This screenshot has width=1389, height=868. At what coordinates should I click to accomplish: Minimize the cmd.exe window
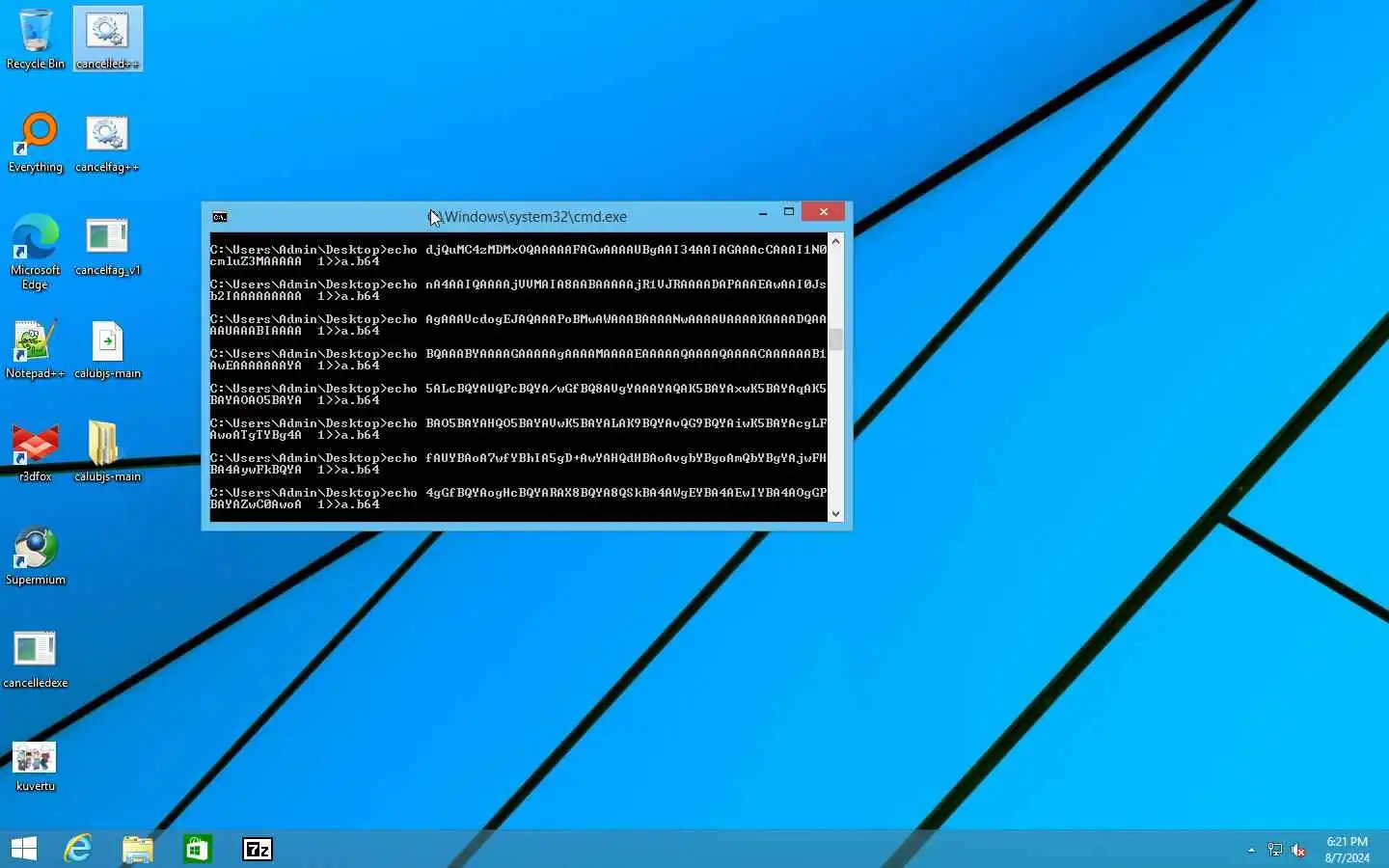(763, 213)
